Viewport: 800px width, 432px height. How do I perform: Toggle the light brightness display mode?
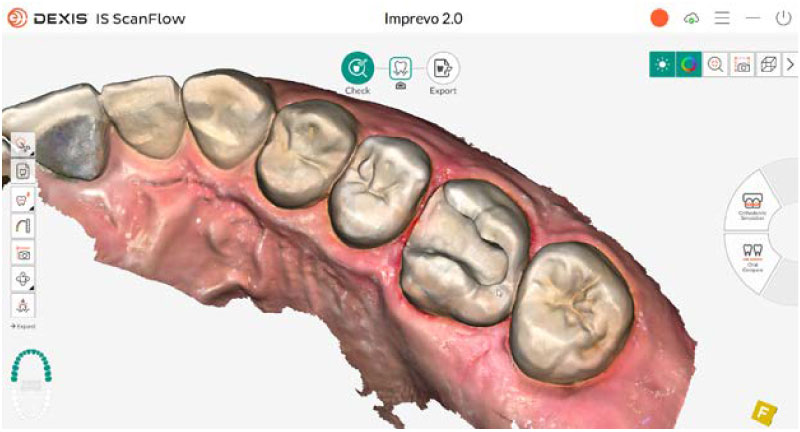662,65
